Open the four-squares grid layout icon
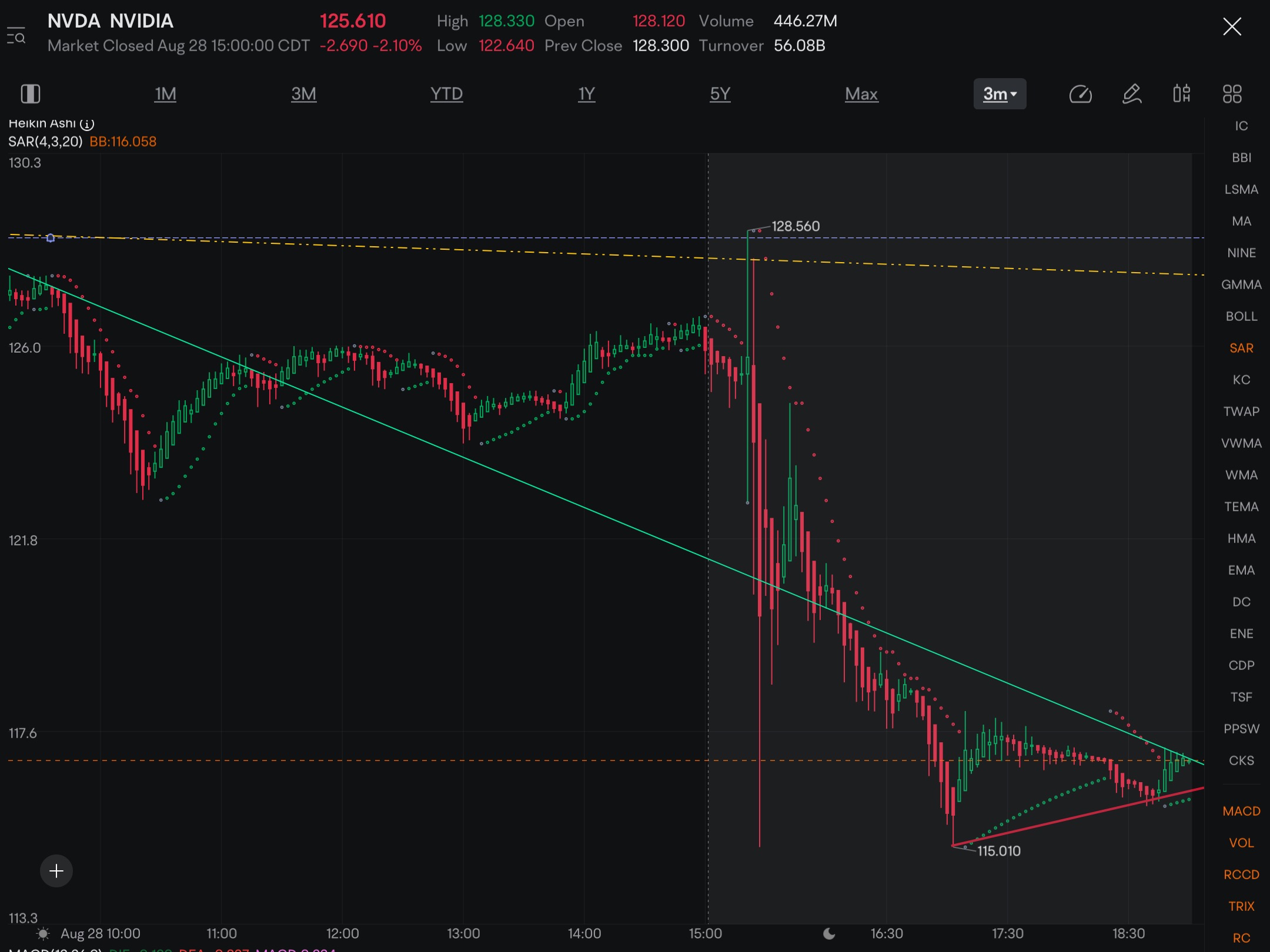 click(1232, 94)
